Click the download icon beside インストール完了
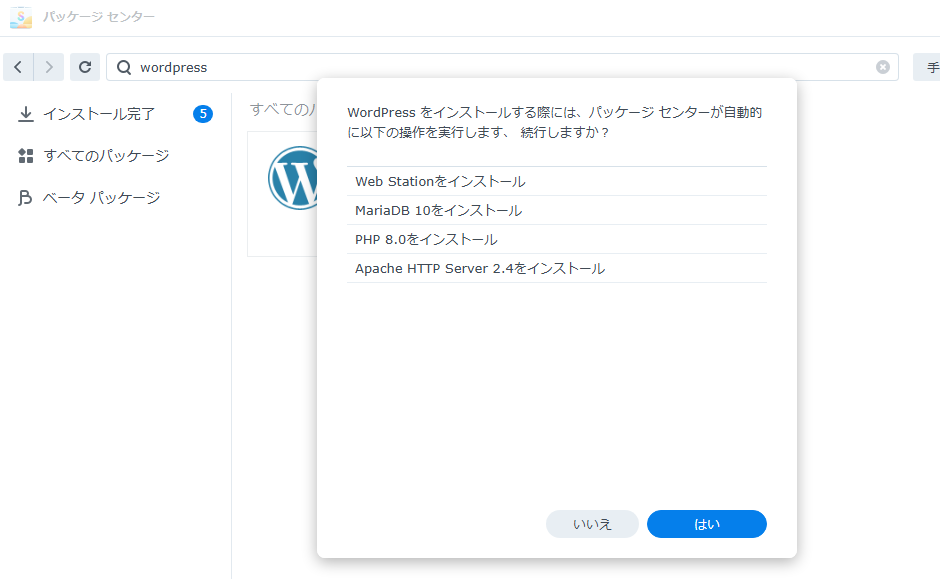This screenshot has height=579, width=940. coord(26,114)
